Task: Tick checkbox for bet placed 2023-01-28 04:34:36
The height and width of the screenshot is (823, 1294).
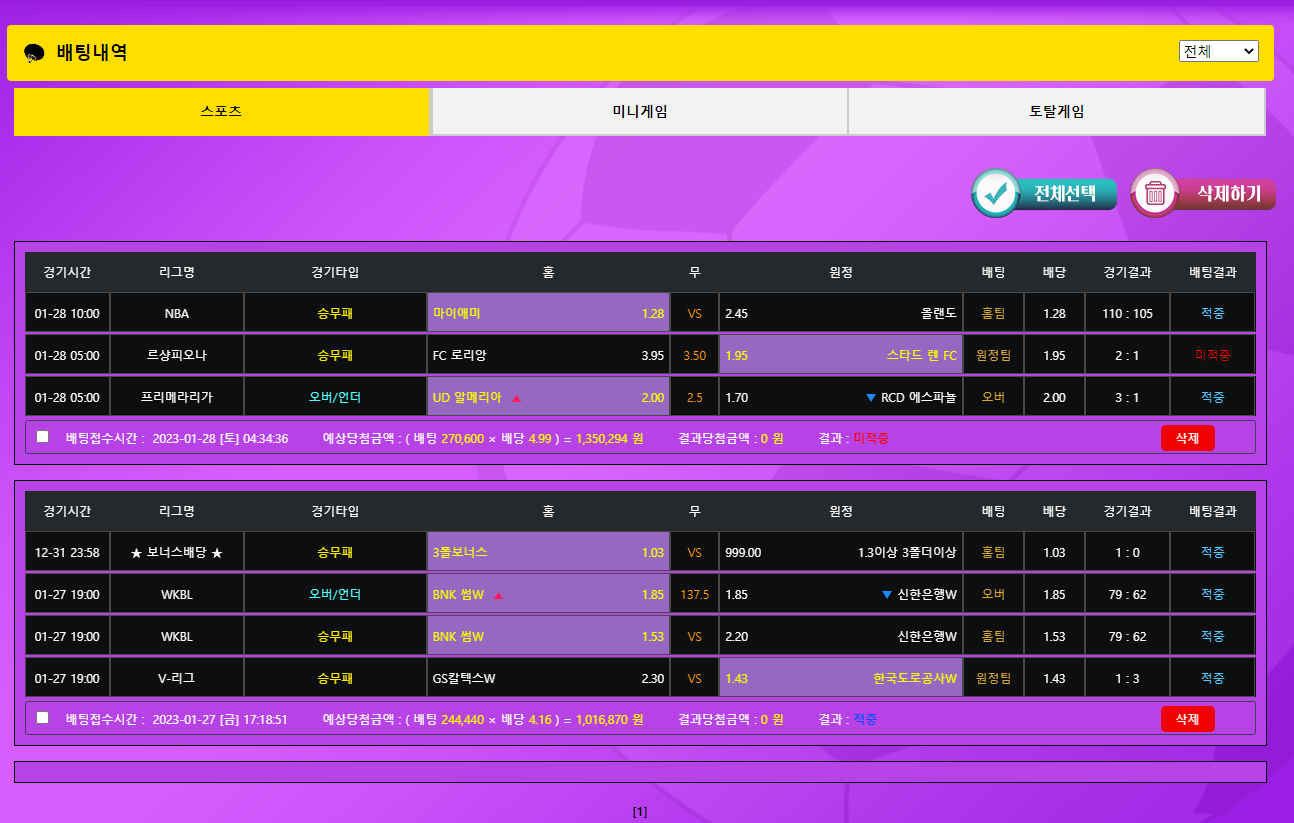Action: pos(42,437)
